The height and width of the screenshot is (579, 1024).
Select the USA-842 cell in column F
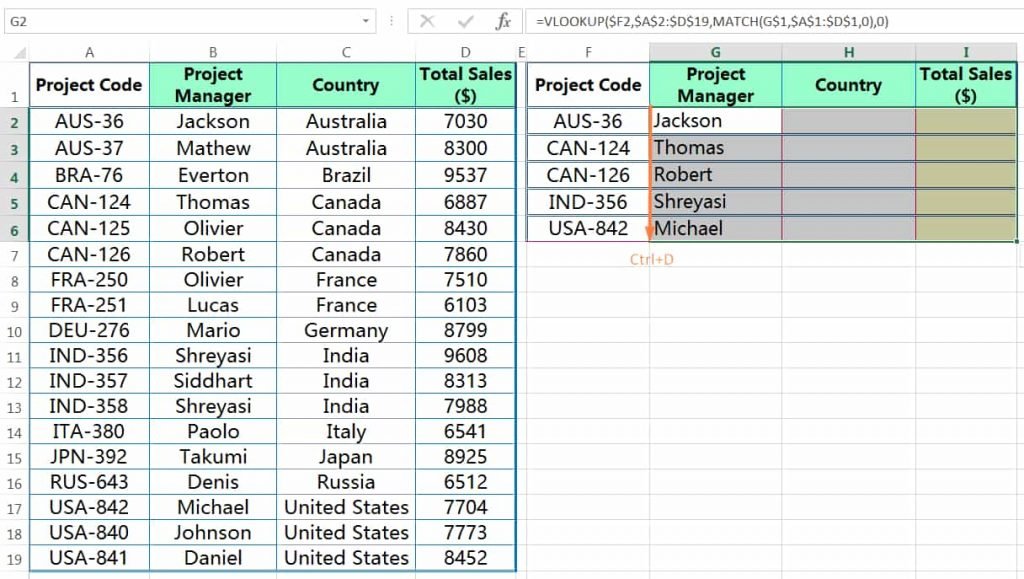tap(587, 228)
